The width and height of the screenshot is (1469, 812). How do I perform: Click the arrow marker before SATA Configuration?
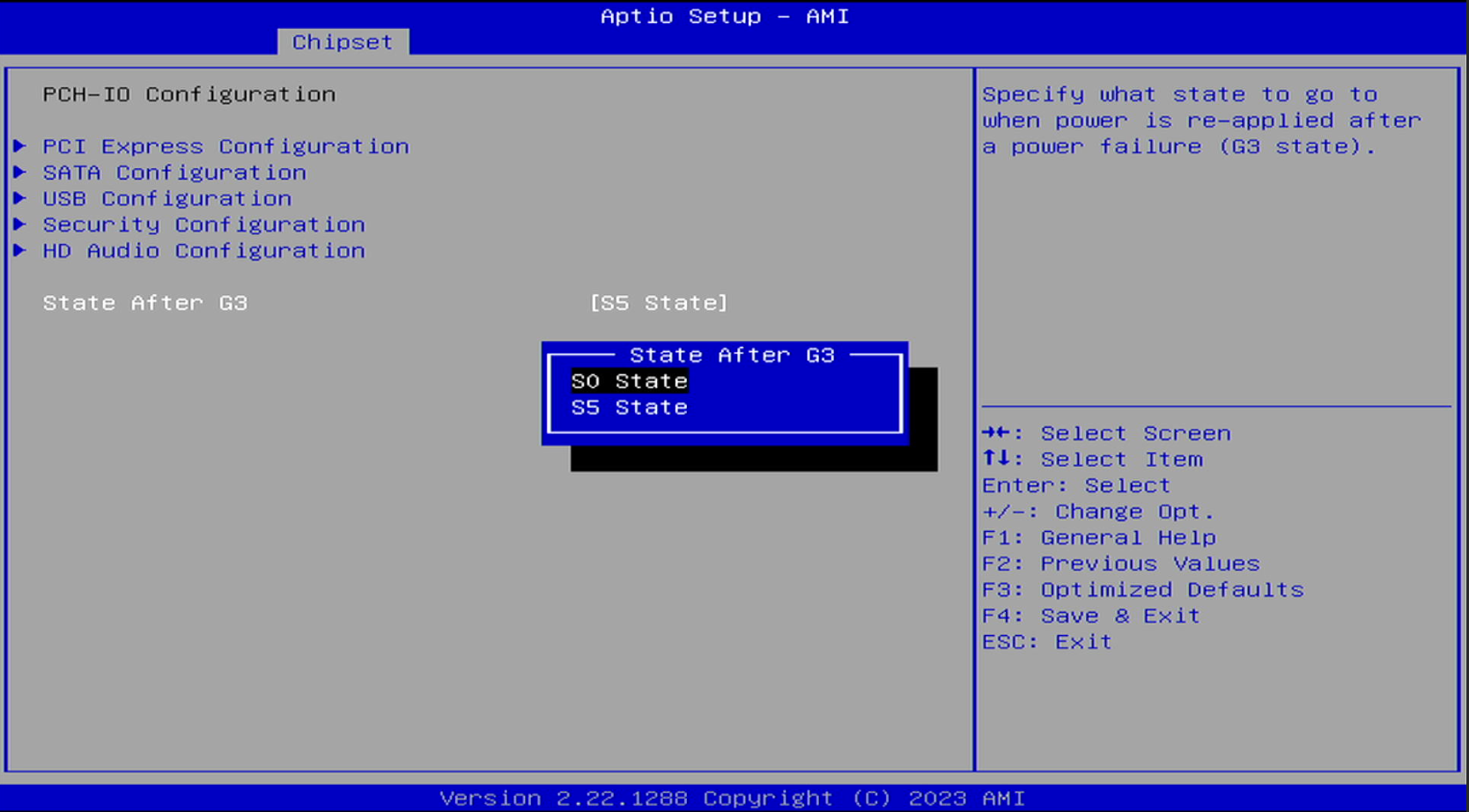coord(21,173)
